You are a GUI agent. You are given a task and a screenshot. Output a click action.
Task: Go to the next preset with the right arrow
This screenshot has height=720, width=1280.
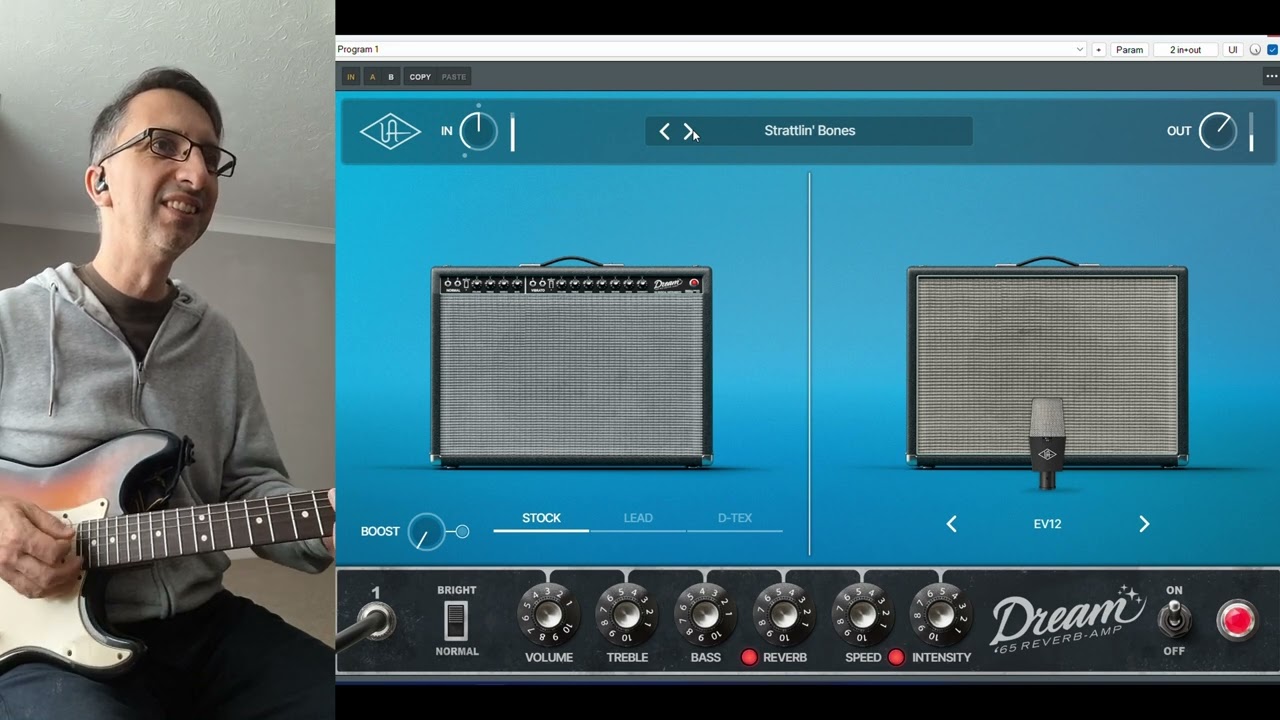[x=689, y=131]
